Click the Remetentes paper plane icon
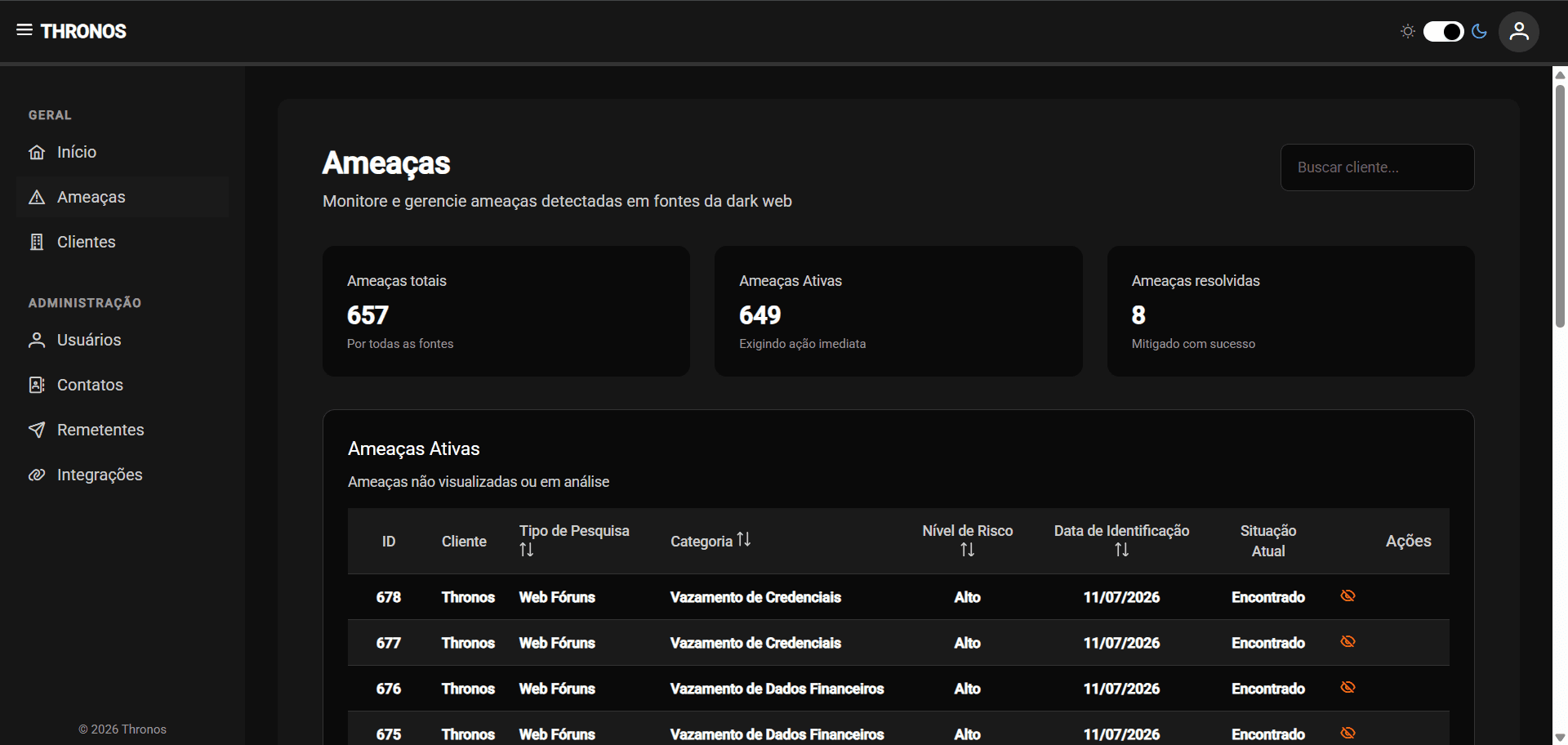1568x745 pixels. [x=37, y=430]
